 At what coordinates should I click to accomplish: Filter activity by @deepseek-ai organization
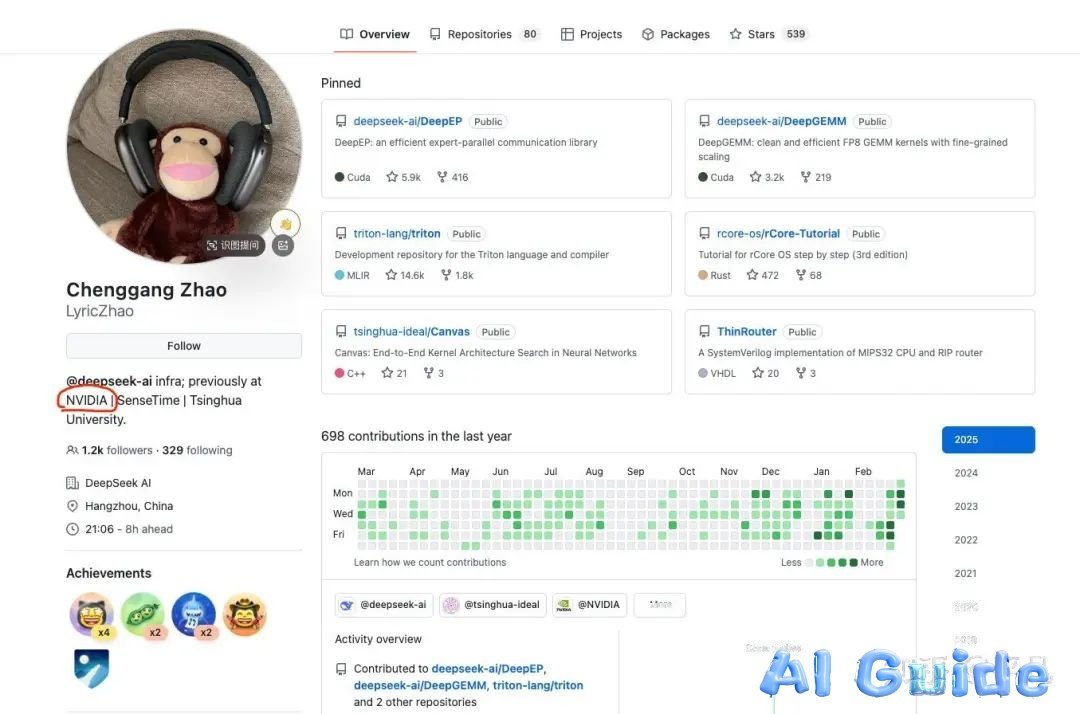pos(384,605)
